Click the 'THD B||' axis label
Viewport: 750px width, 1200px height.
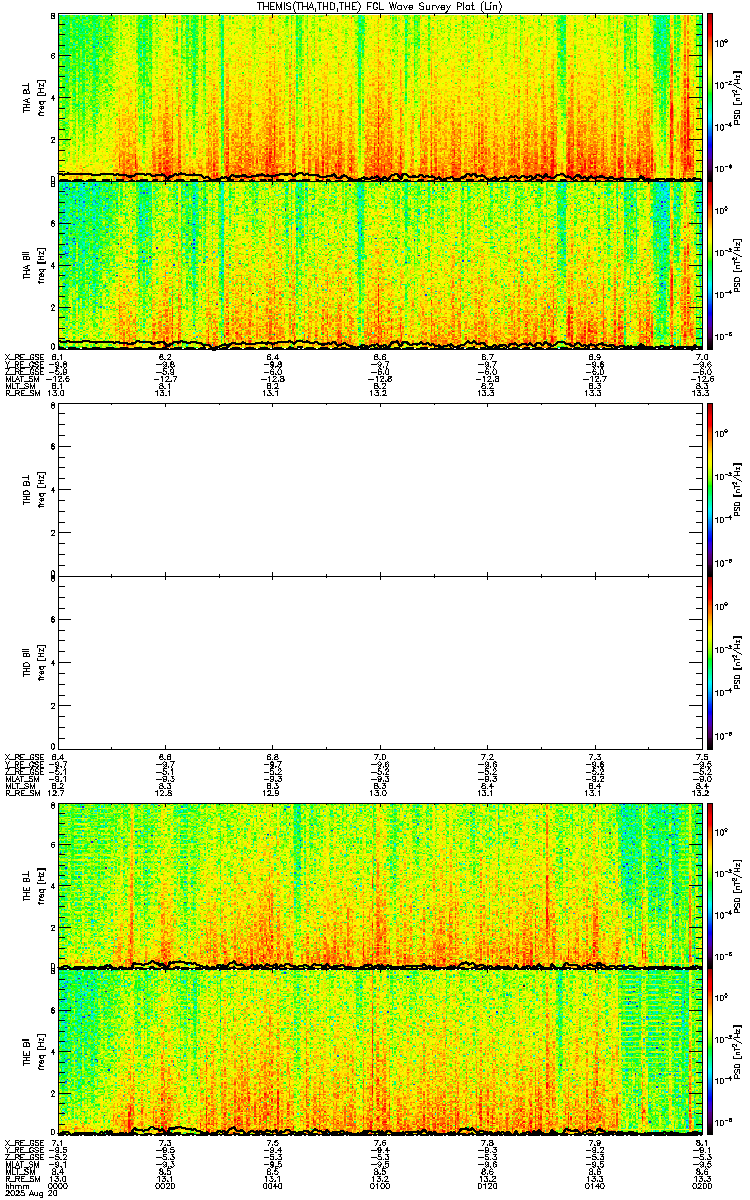point(28,661)
